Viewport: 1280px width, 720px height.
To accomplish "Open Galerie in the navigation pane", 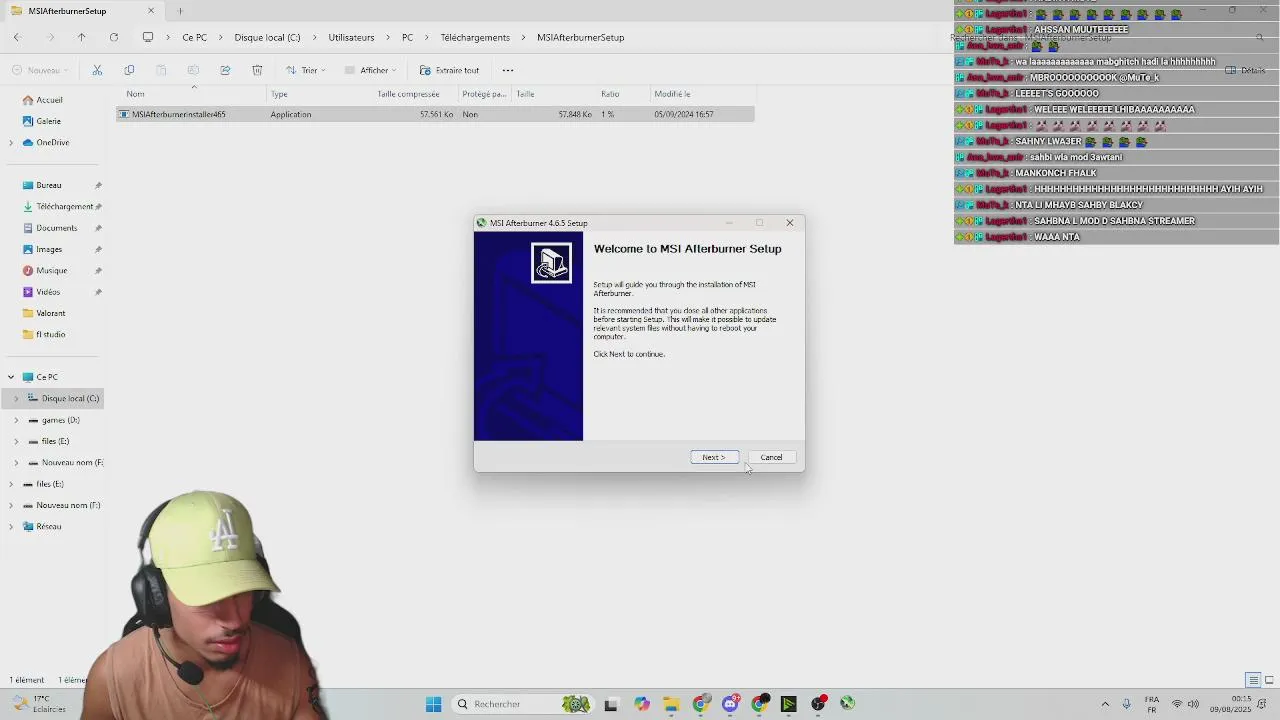I will pyautogui.click(x=48, y=121).
